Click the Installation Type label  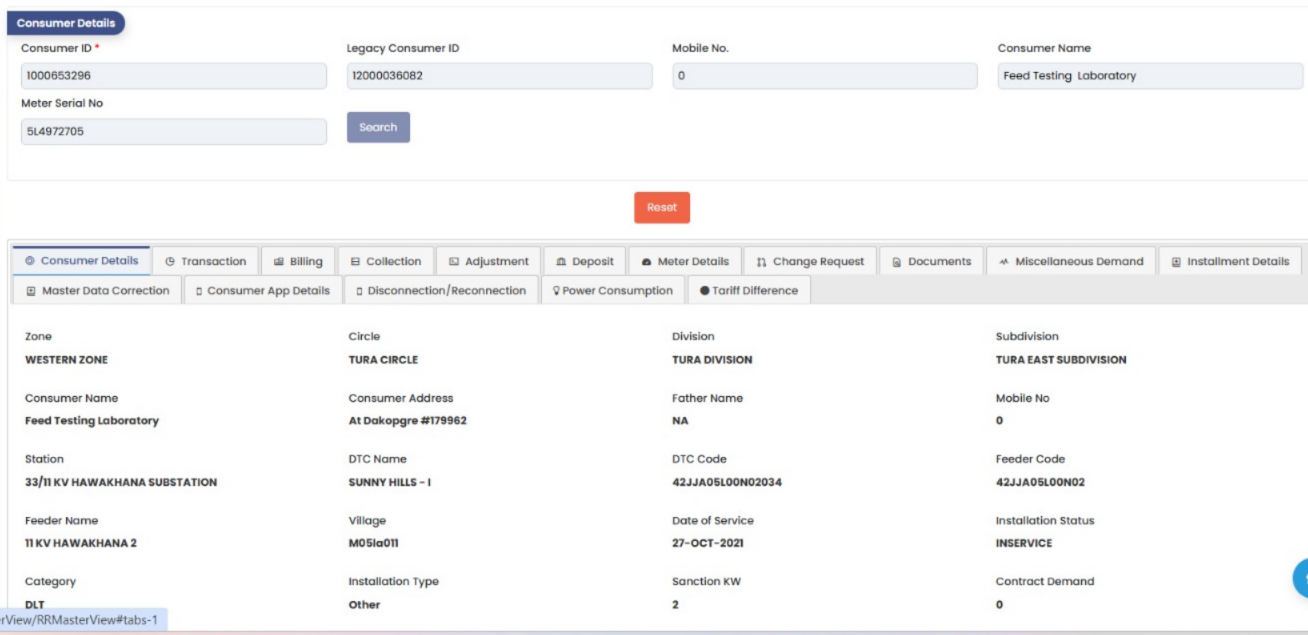point(393,581)
